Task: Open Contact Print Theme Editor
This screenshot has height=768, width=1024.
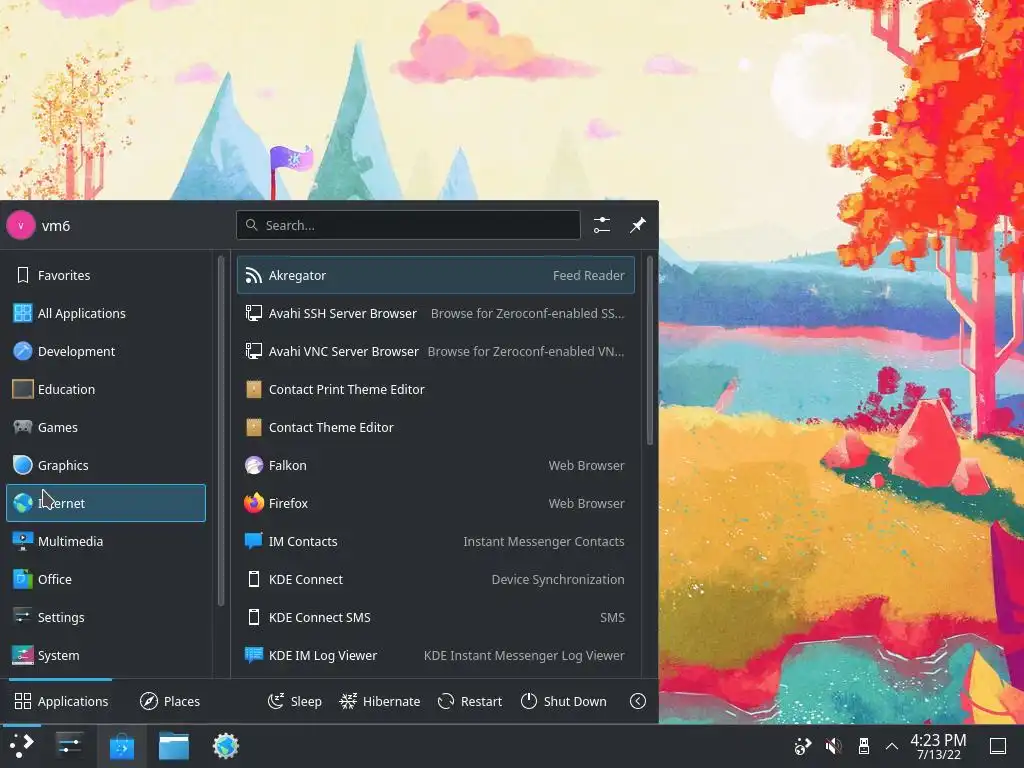Action: coord(436,389)
